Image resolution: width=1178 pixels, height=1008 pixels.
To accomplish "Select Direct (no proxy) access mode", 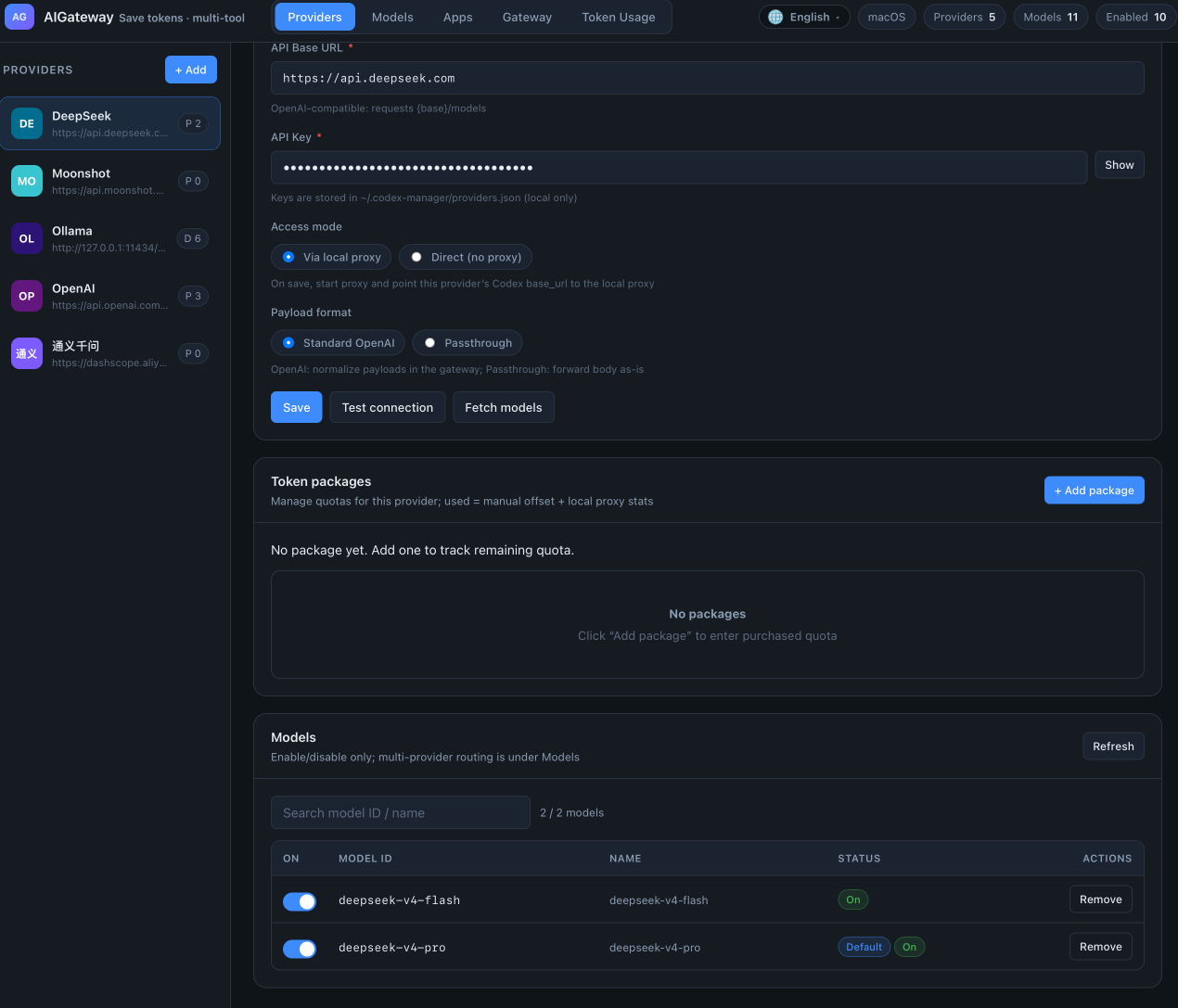I will click(x=466, y=257).
